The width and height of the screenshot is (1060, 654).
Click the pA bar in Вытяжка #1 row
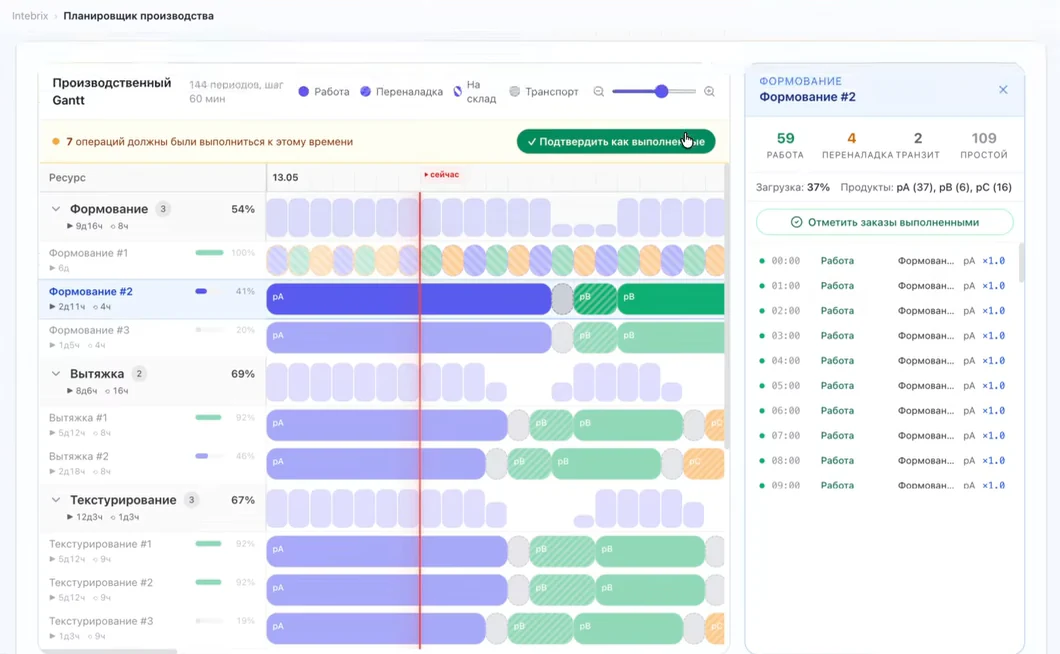point(387,425)
